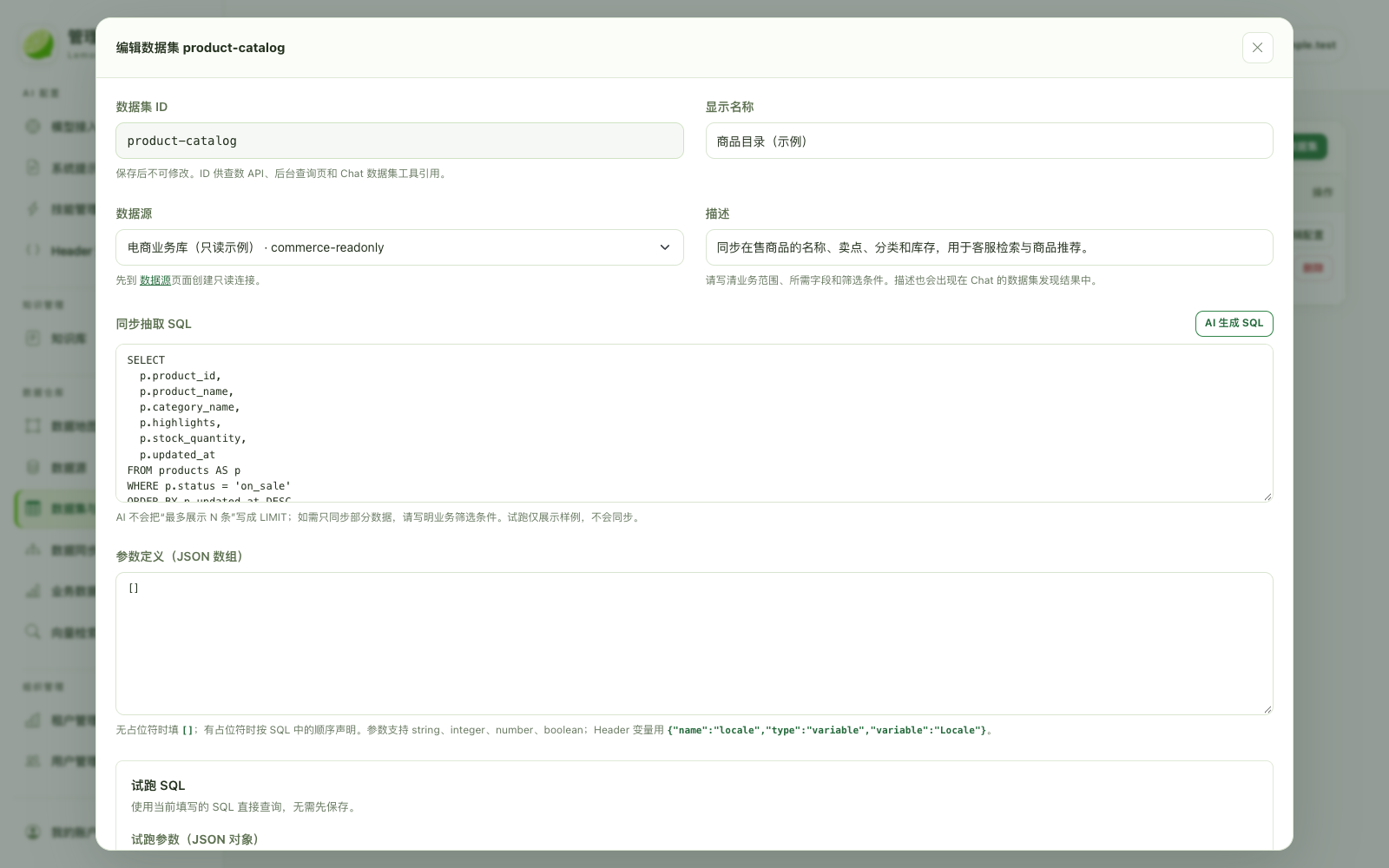The height and width of the screenshot is (868, 1389).
Task: Edit the 描述 description field
Action: tap(989, 247)
